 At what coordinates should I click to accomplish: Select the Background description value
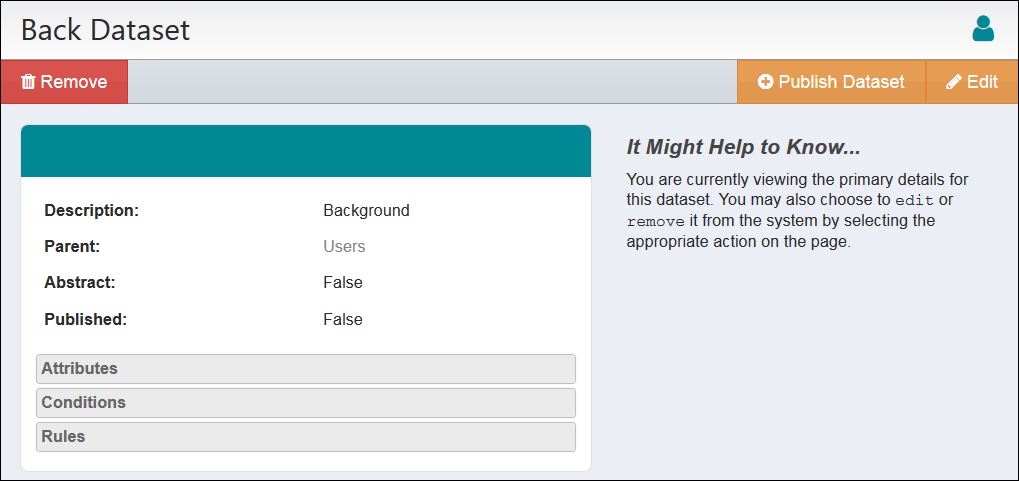click(x=366, y=210)
